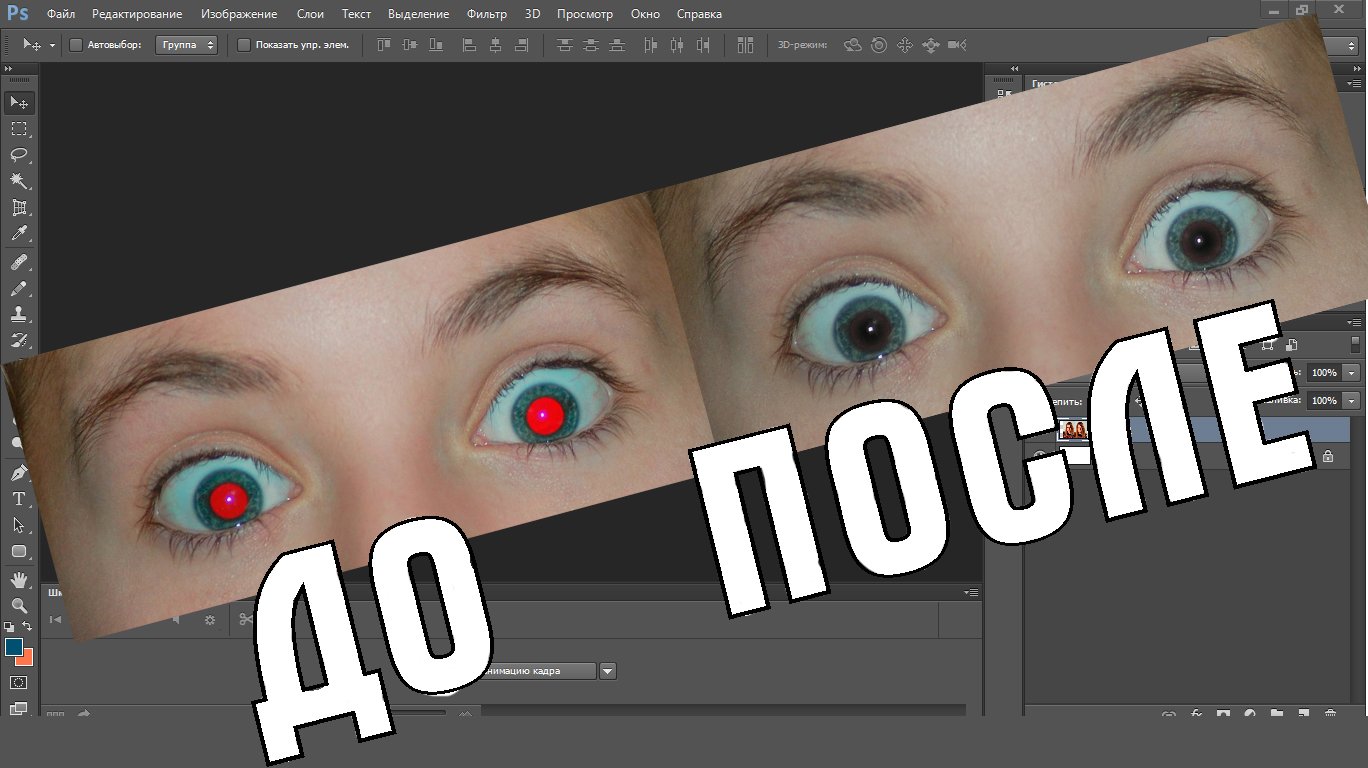Viewport: 1368px width, 768px height.
Task: Toggle the Автовыбор checkbox
Action: (76, 45)
